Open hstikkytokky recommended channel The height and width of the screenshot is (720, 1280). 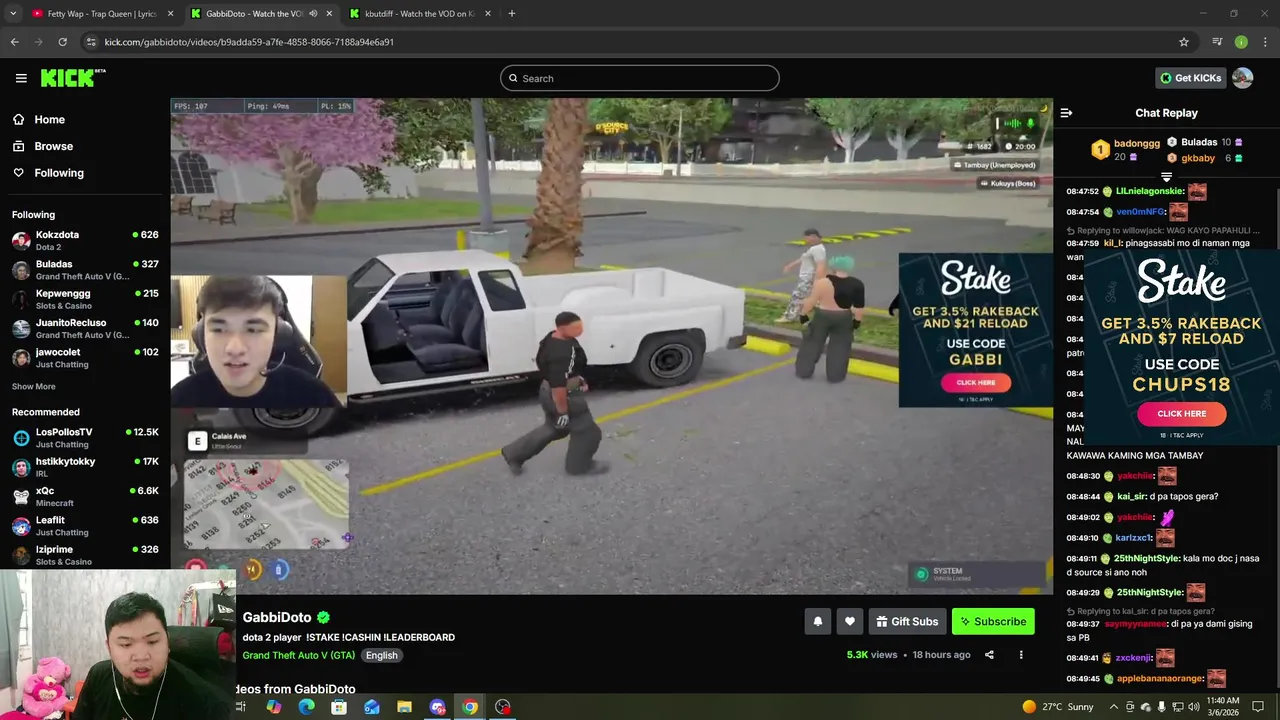point(85,467)
